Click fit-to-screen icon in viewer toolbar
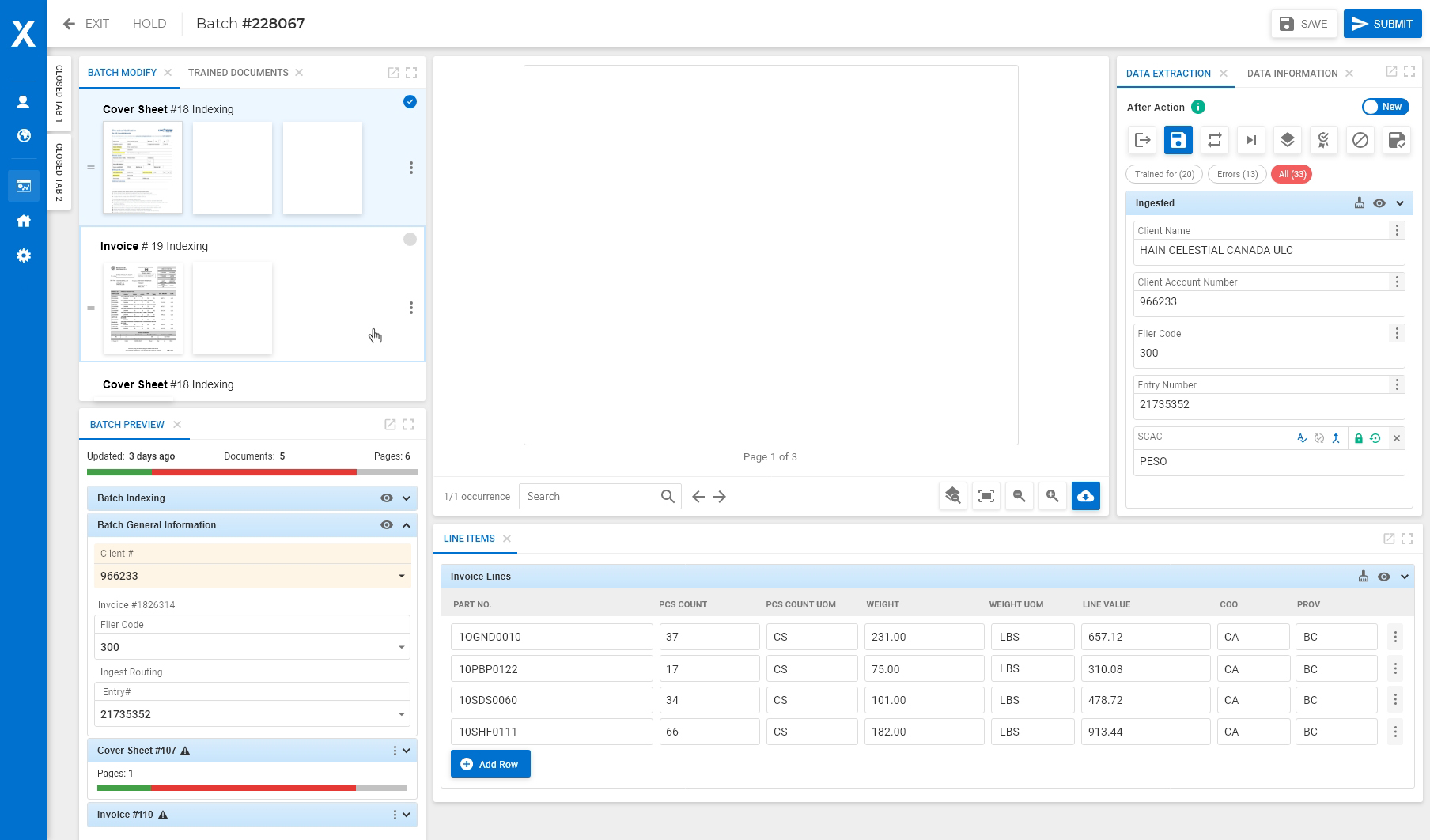Screen dimensions: 1430x840 (x=985, y=496)
